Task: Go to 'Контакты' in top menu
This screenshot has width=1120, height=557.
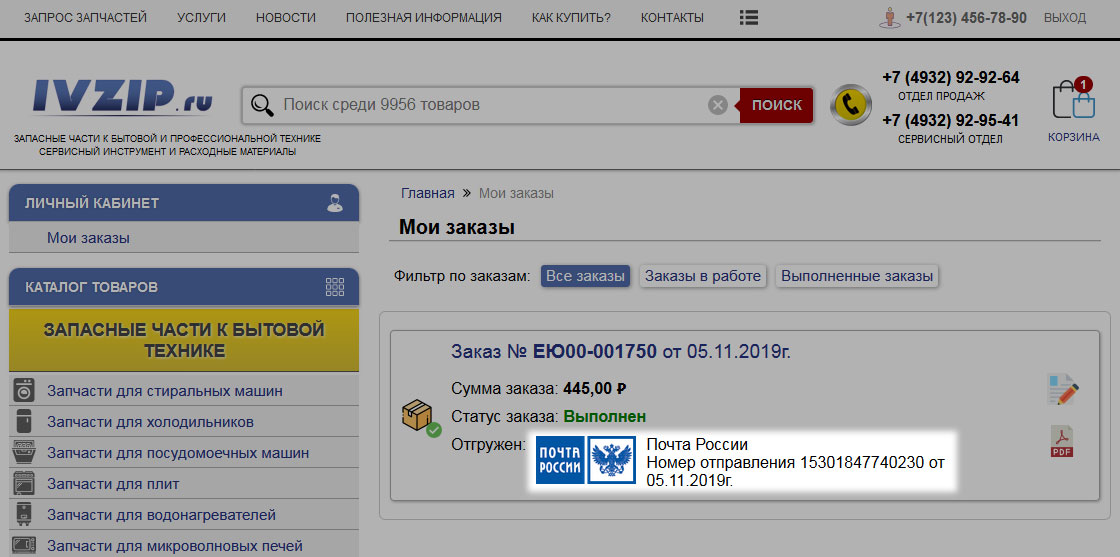Action: pyautogui.click(x=672, y=18)
